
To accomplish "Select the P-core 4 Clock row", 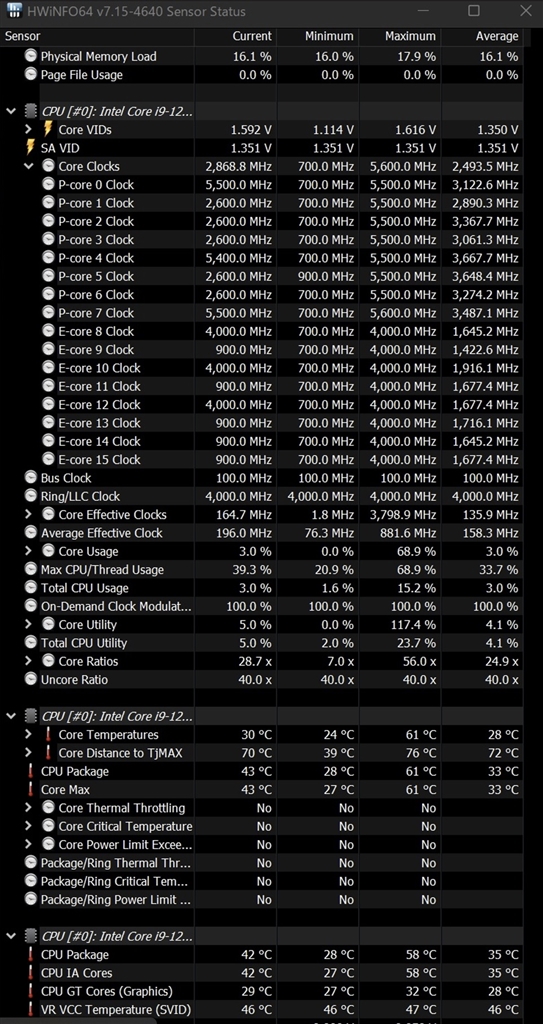I will click(261, 258).
